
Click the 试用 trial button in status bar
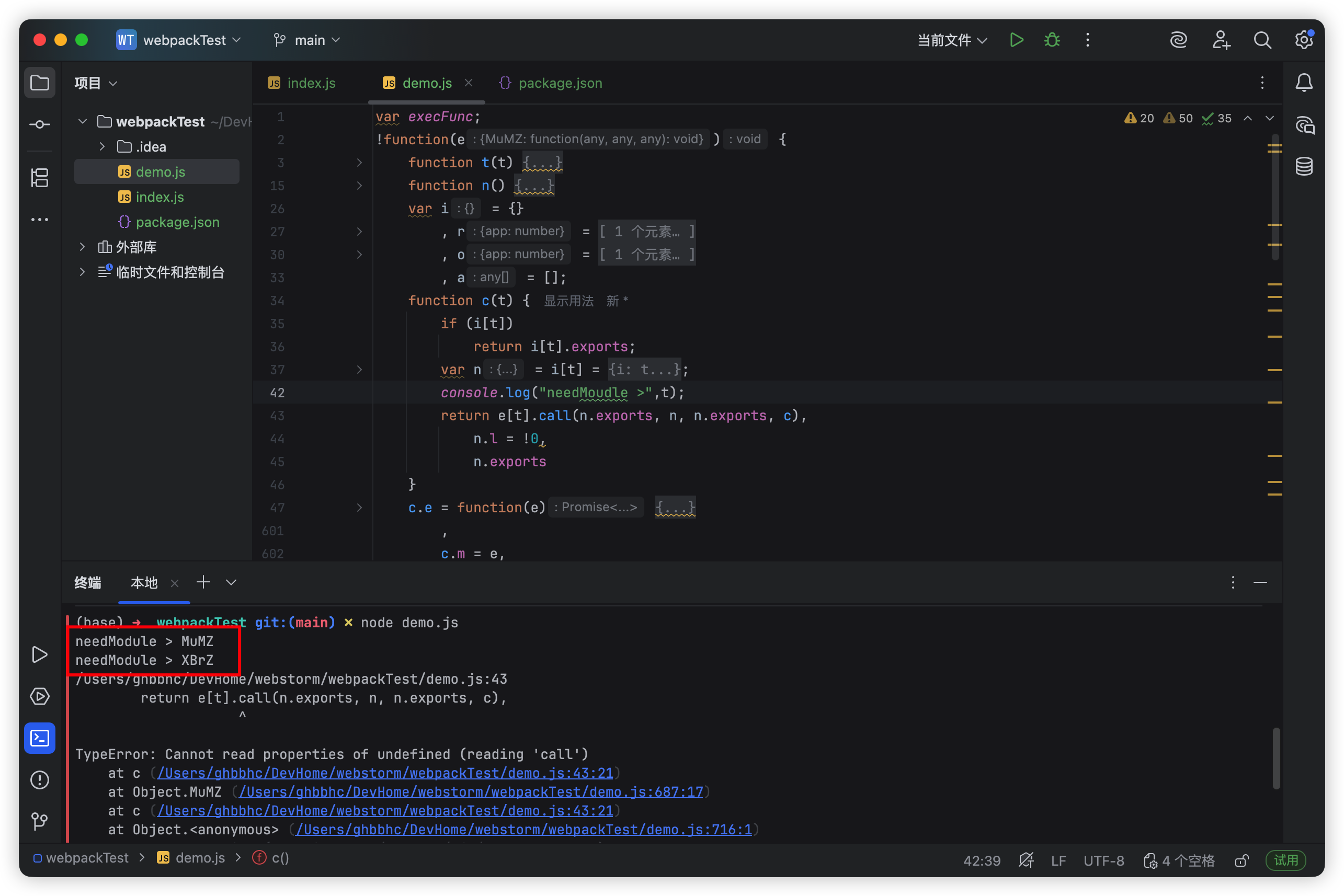click(1285, 860)
